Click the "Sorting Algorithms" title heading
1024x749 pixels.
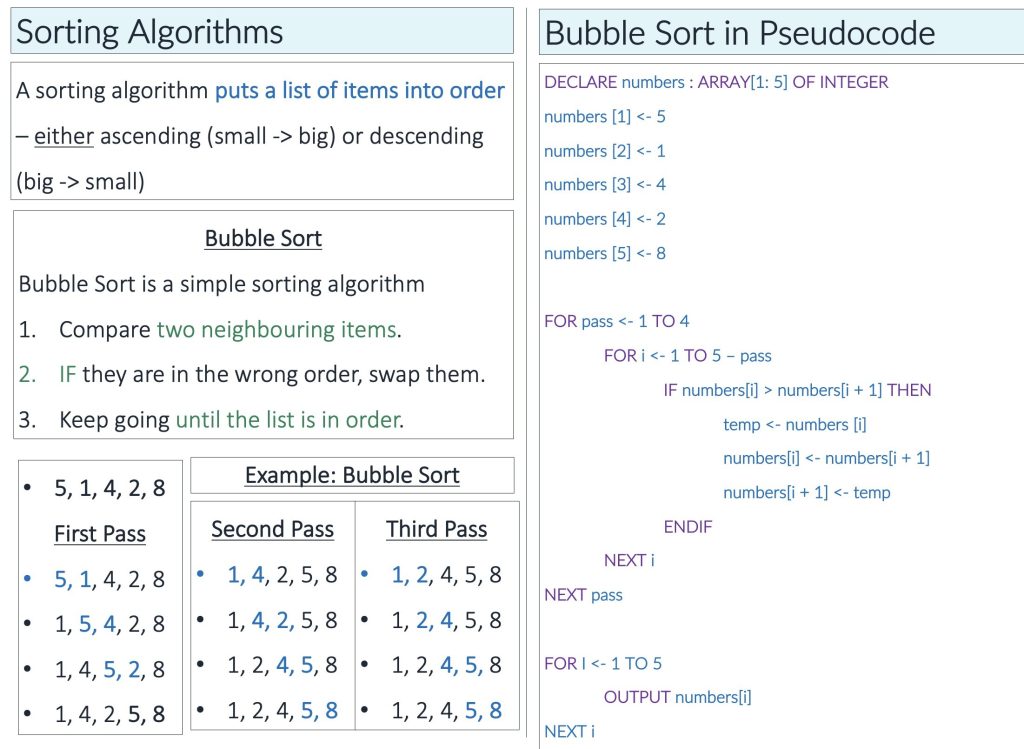pyautogui.click(x=150, y=32)
